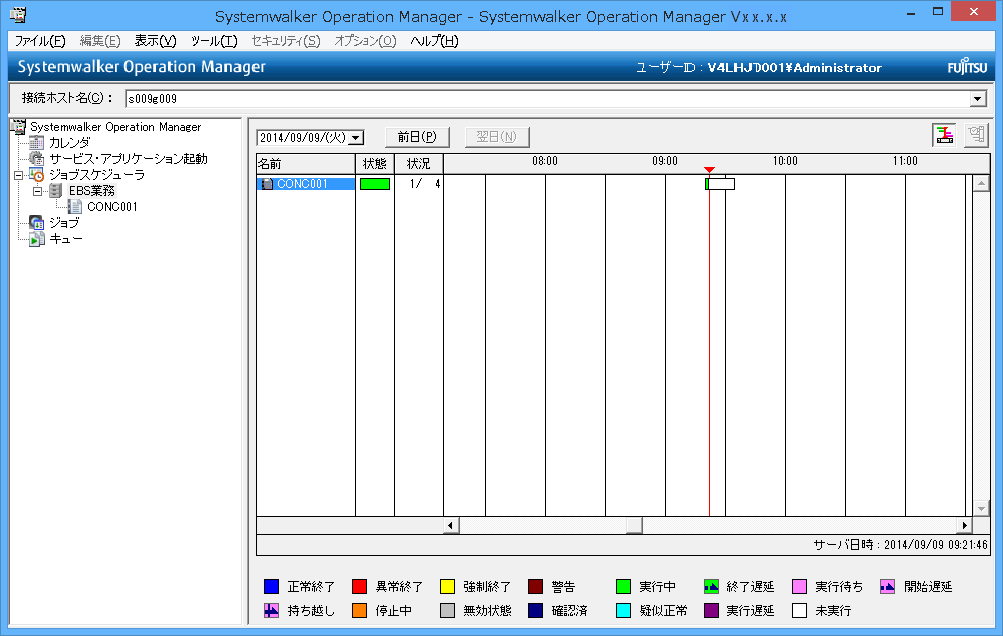Click the Gantt chart view toolbar icon

point(944,134)
